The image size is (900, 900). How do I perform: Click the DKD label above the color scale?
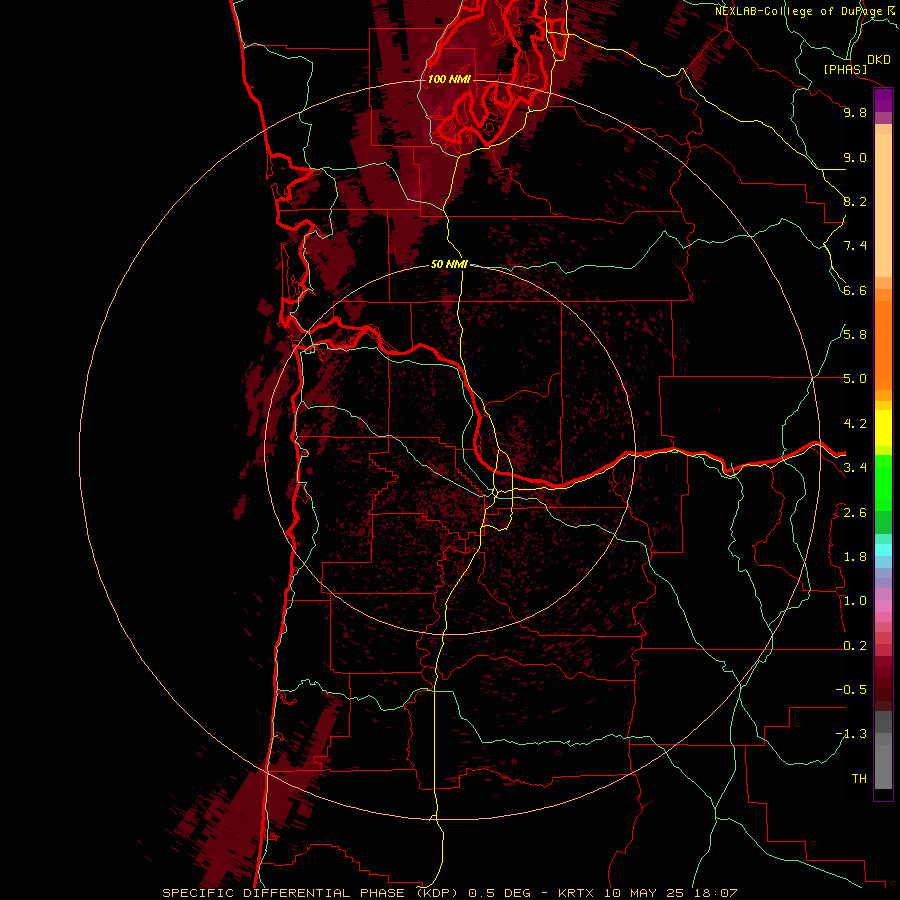879,60
